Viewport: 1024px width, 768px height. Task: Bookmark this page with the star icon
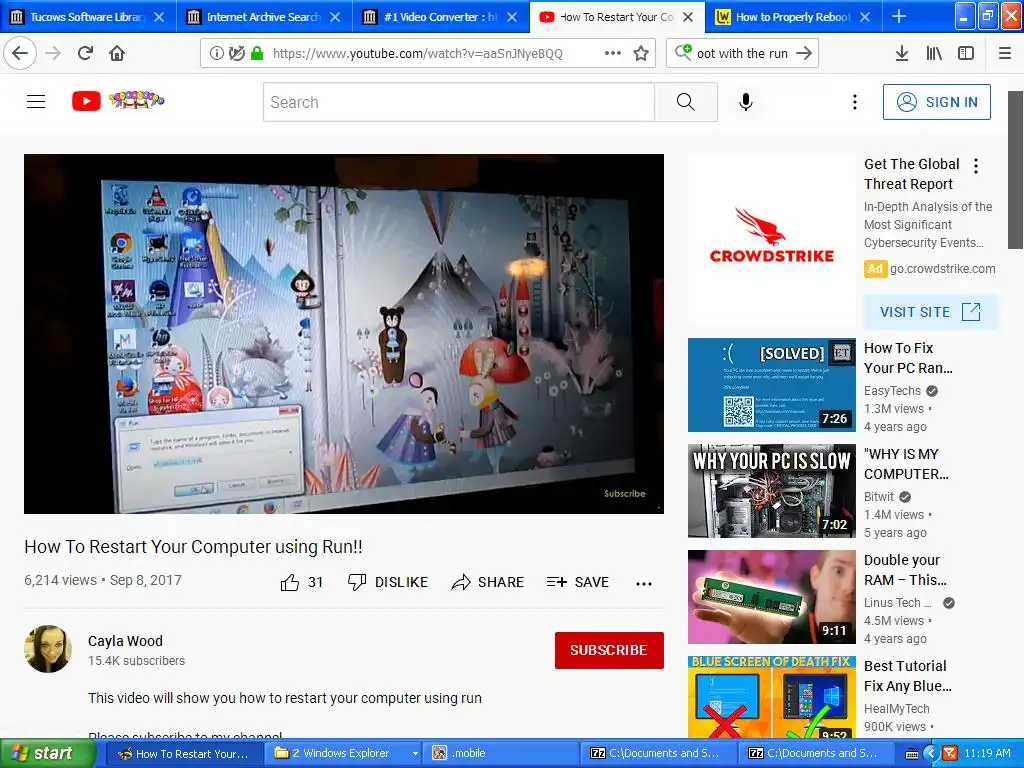coord(641,54)
